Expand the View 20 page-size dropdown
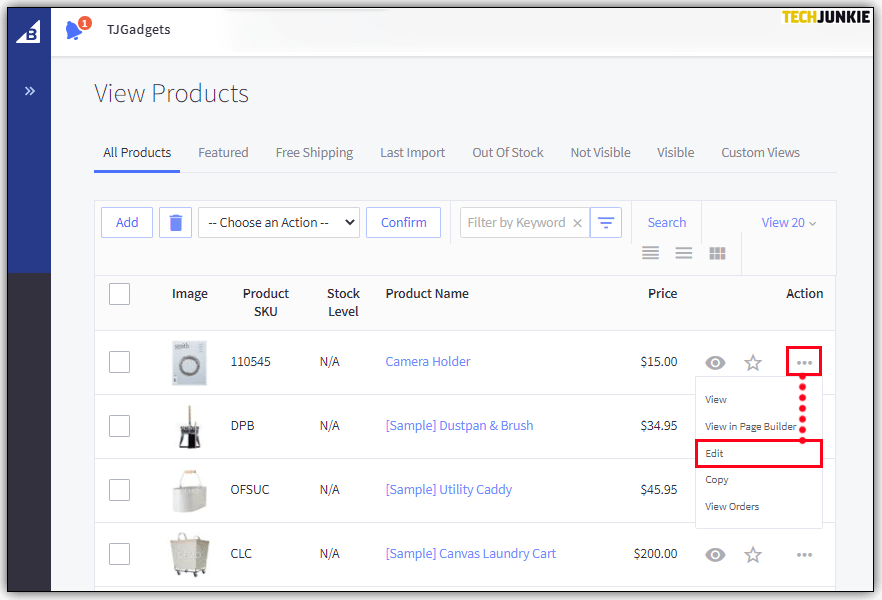 pos(789,223)
